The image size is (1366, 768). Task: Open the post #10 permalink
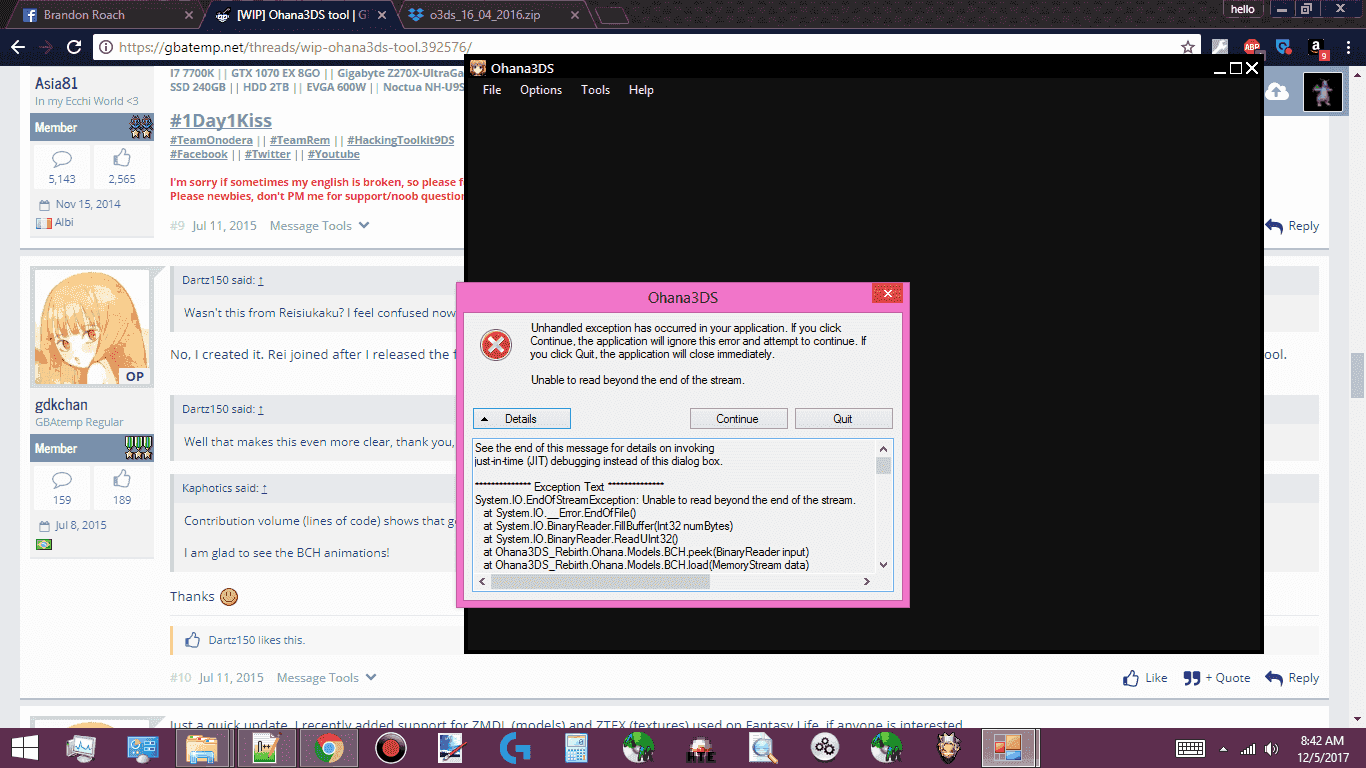180,678
